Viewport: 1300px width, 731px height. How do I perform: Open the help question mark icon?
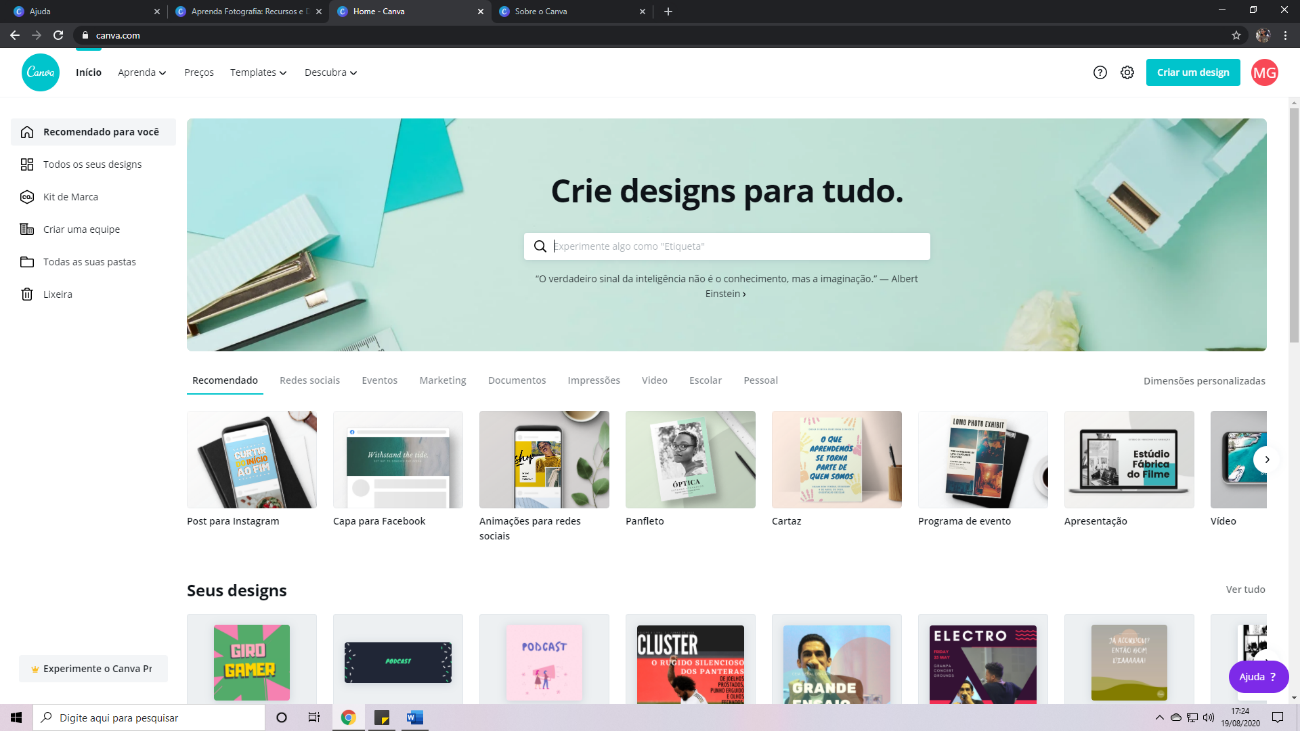coord(1100,72)
